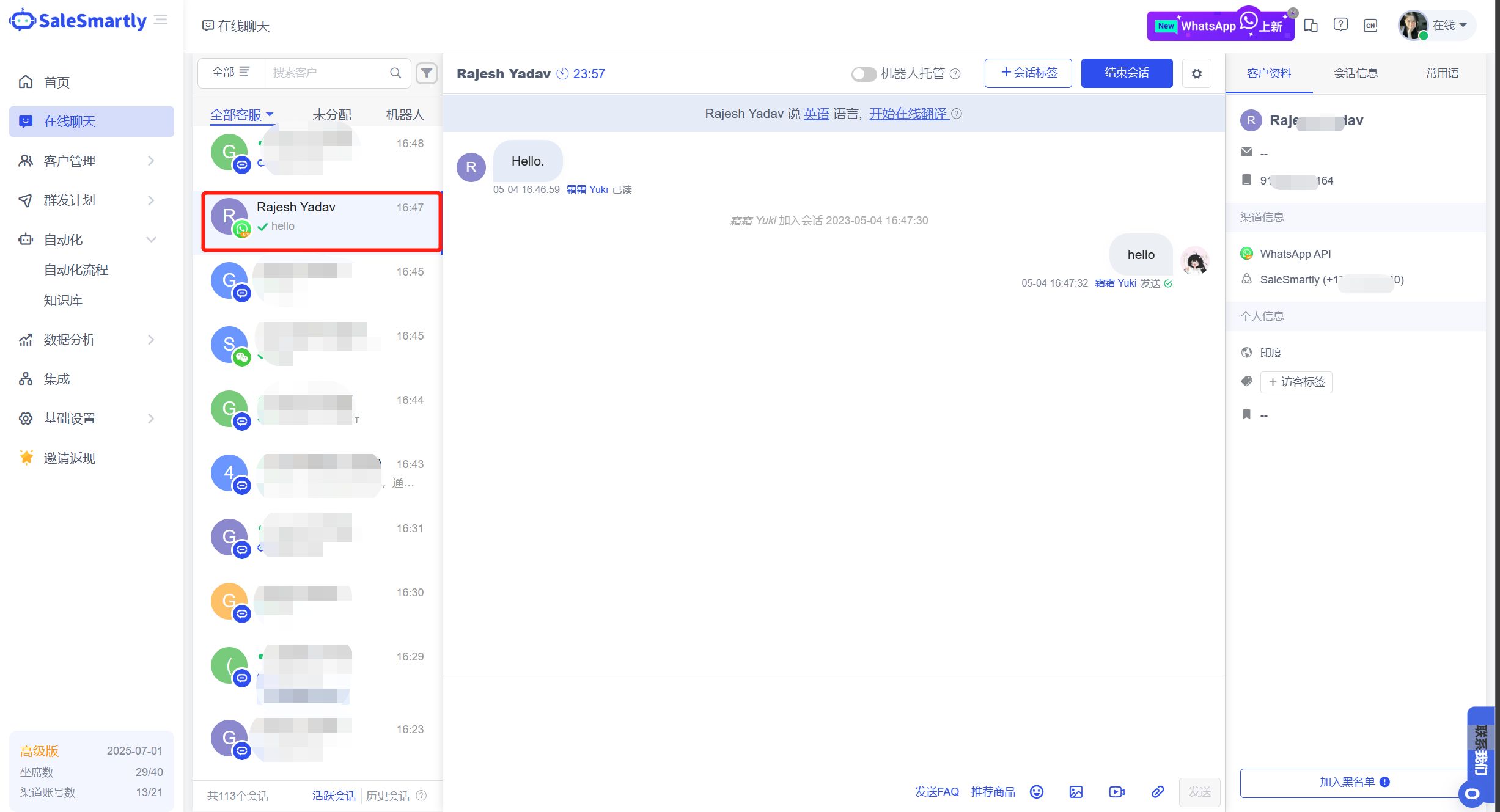This screenshot has height=812, width=1500.
Task: Click the send video icon
Action: point(1116,792)
